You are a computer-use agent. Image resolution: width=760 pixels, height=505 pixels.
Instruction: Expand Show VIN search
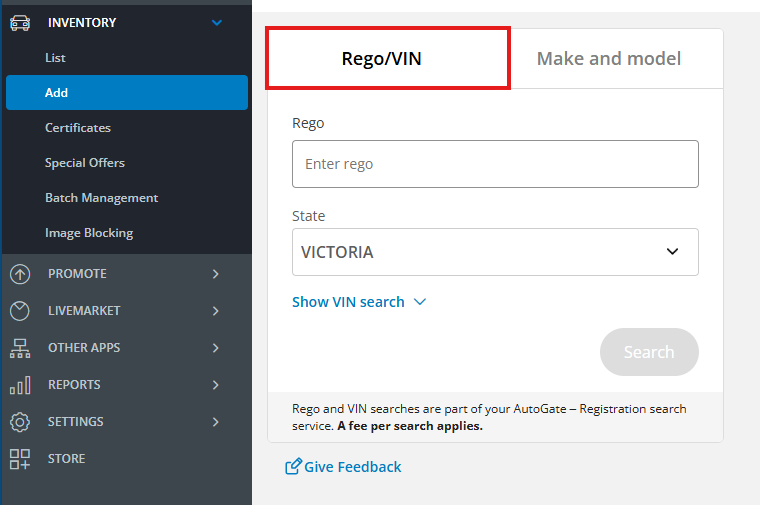pyautogui.click(x=359, y=302)
